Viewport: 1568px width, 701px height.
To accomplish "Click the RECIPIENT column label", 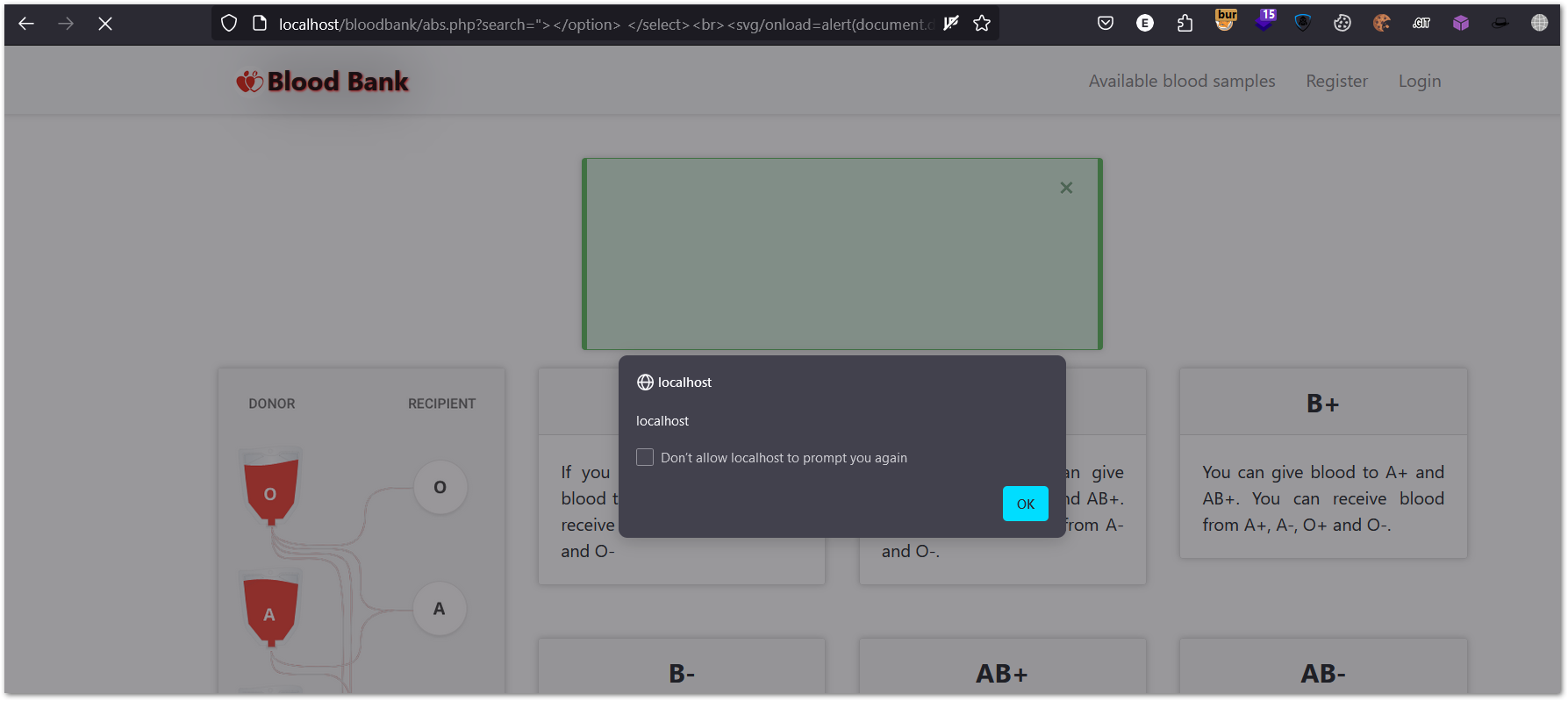I will (441, 404).
